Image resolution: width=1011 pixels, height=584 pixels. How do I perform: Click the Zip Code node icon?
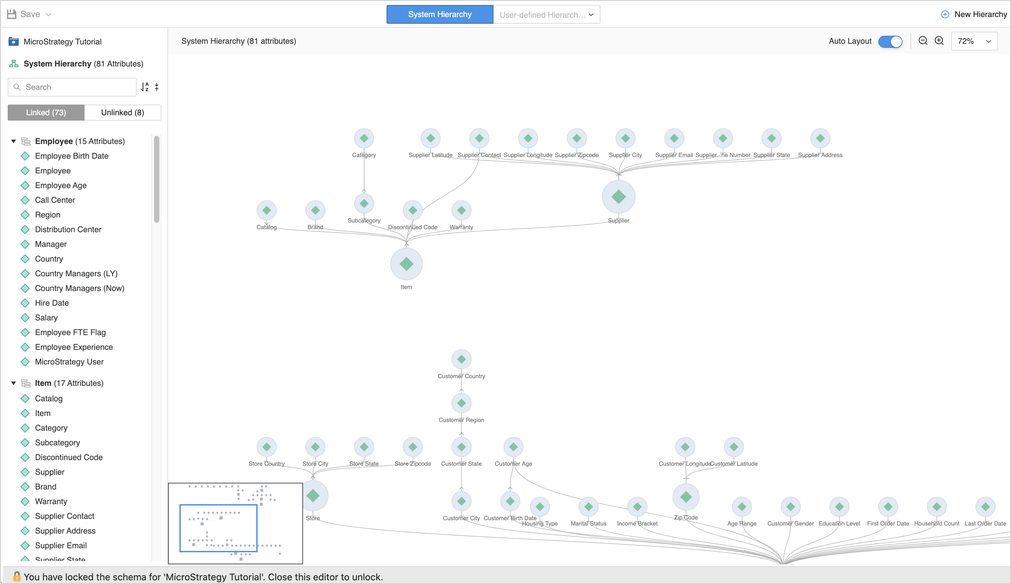click(x=685, y=496)
